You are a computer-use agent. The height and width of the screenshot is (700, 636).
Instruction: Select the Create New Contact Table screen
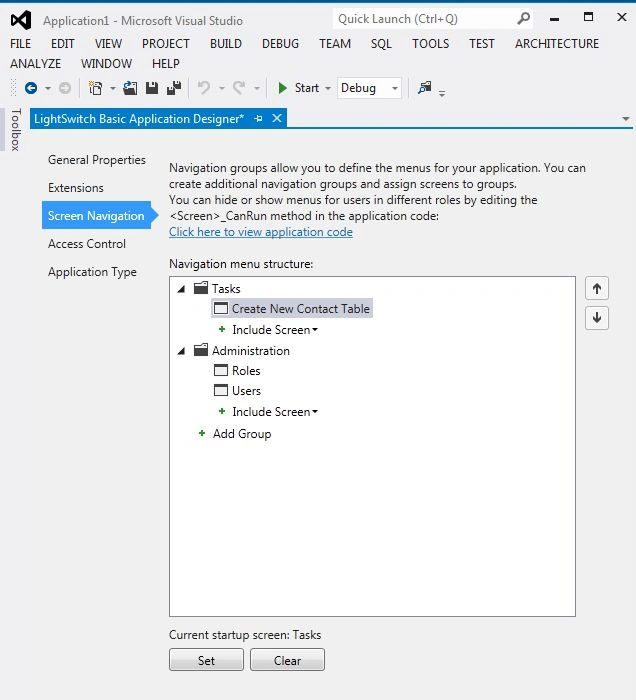[x=292, y=308]
